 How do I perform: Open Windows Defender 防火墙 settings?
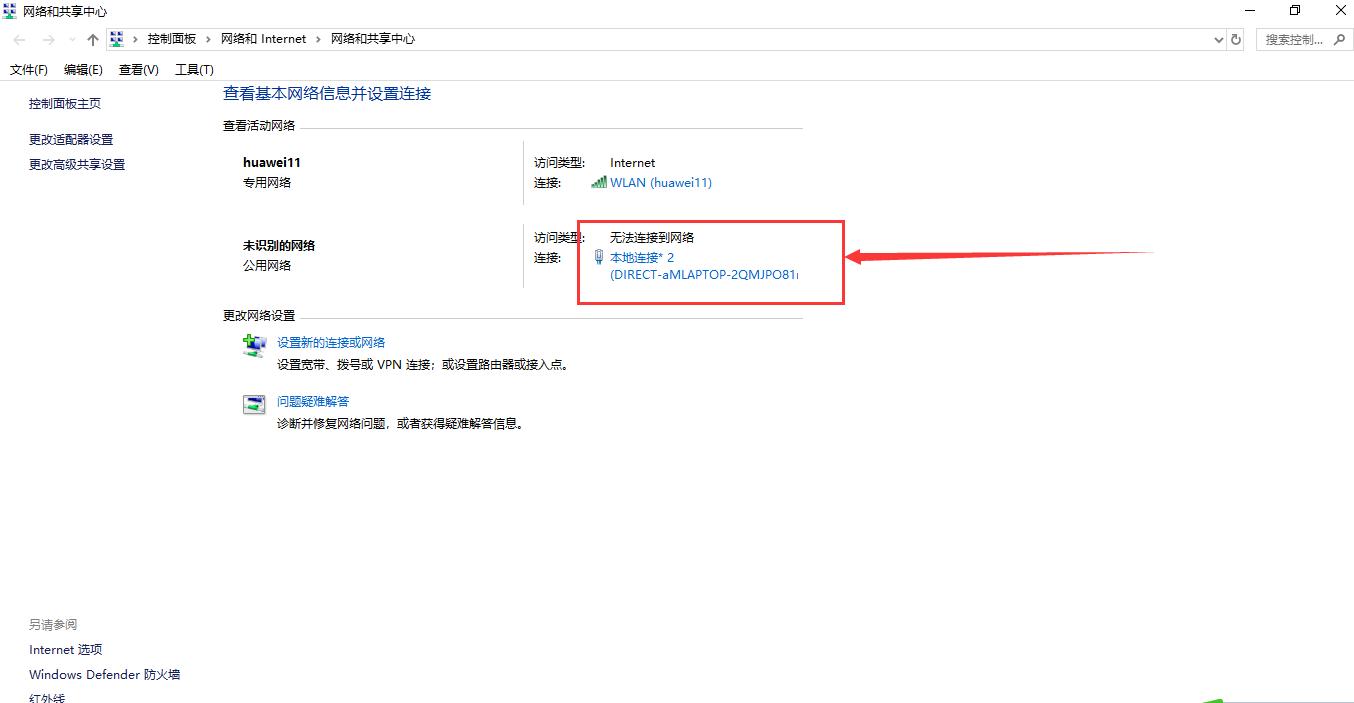pyautogui.click(x=104, y=674)
